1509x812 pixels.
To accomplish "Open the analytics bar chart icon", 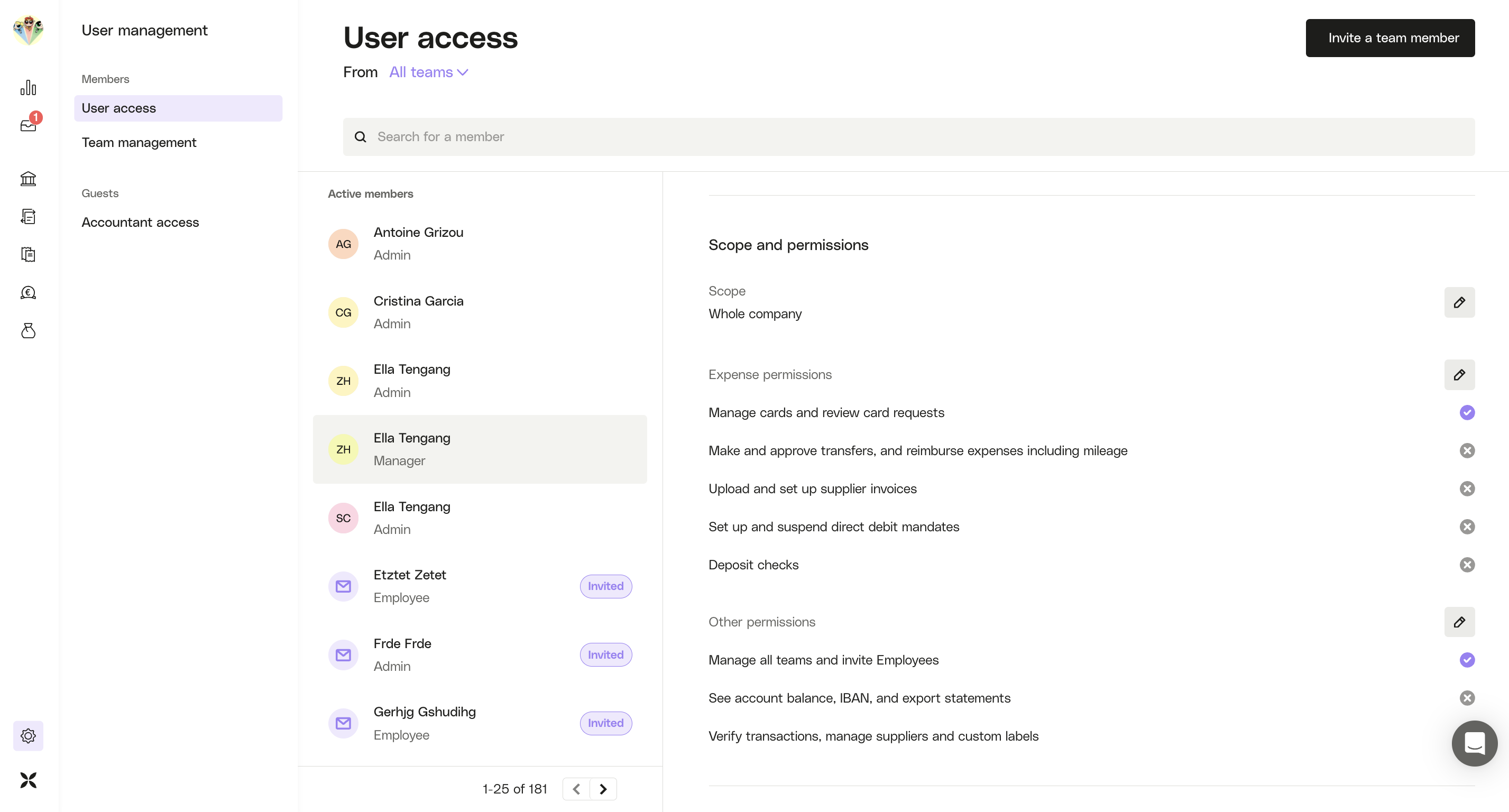I will pyautogui.click(x=28, y=87).
